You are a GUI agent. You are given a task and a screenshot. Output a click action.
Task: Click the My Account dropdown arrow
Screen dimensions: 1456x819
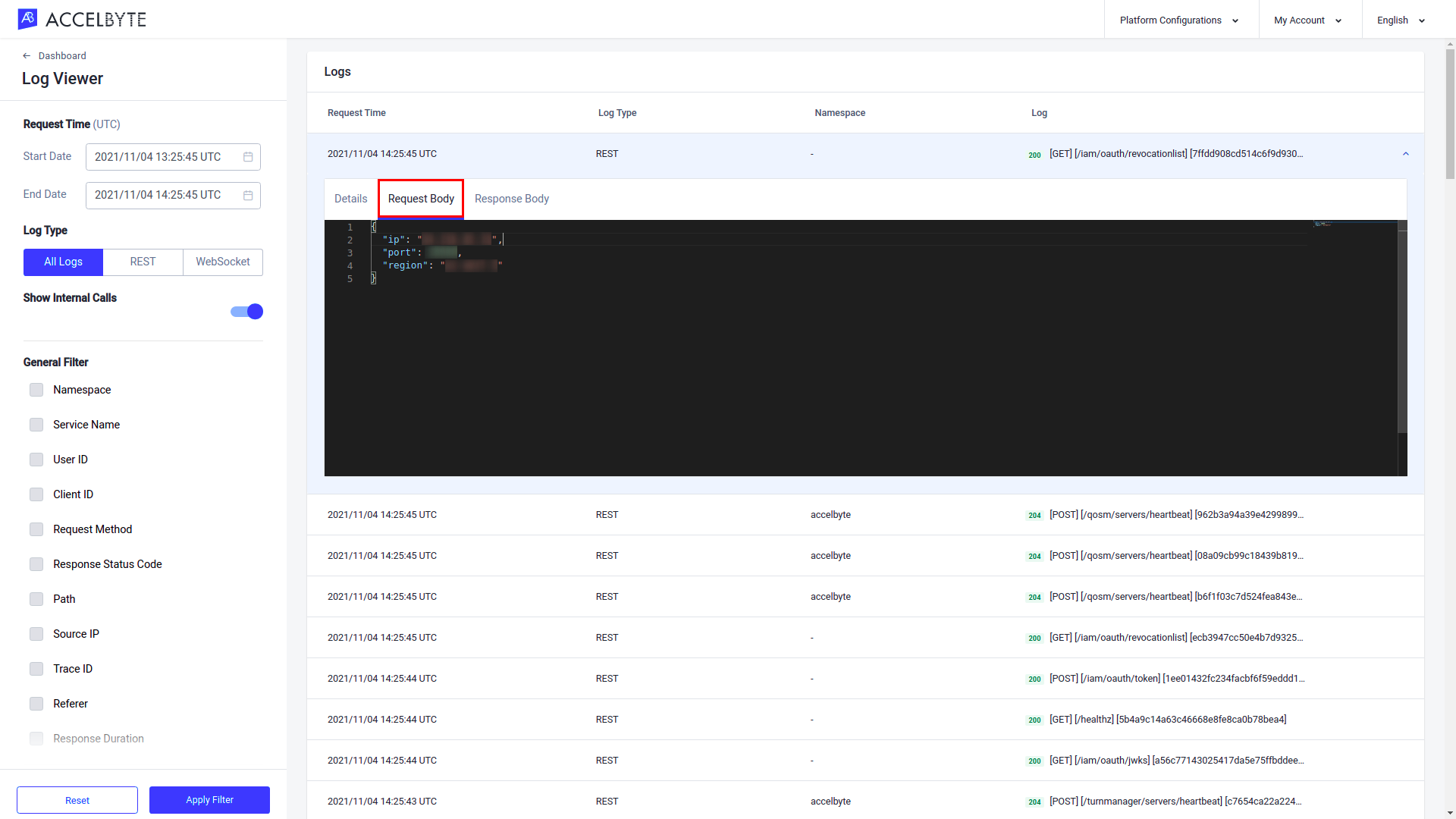coord(1339,20)
